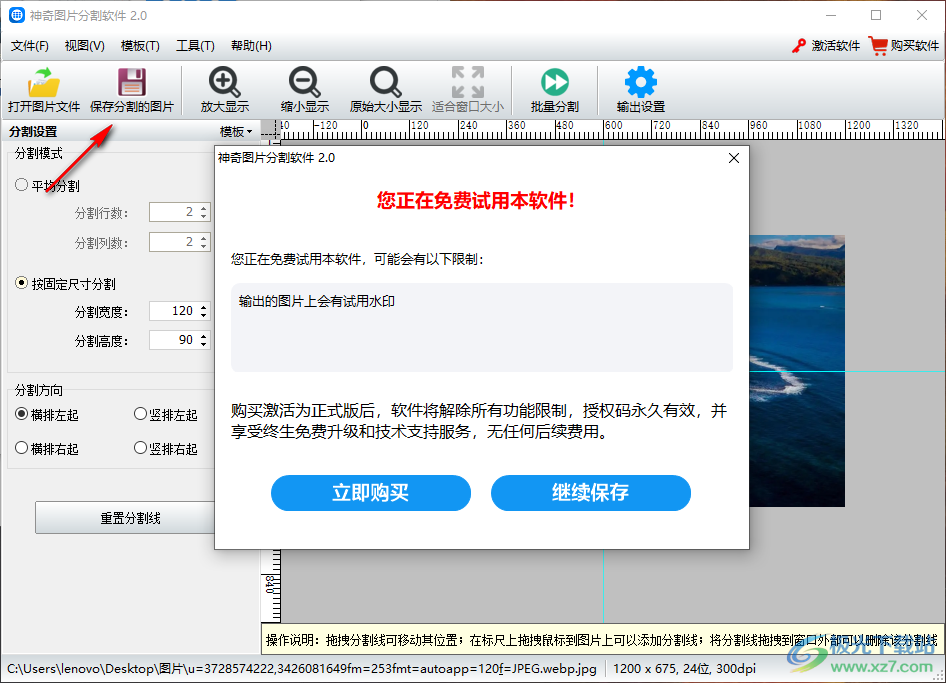
Task: Close the trial notice dialog
Action: coord(734,158)
